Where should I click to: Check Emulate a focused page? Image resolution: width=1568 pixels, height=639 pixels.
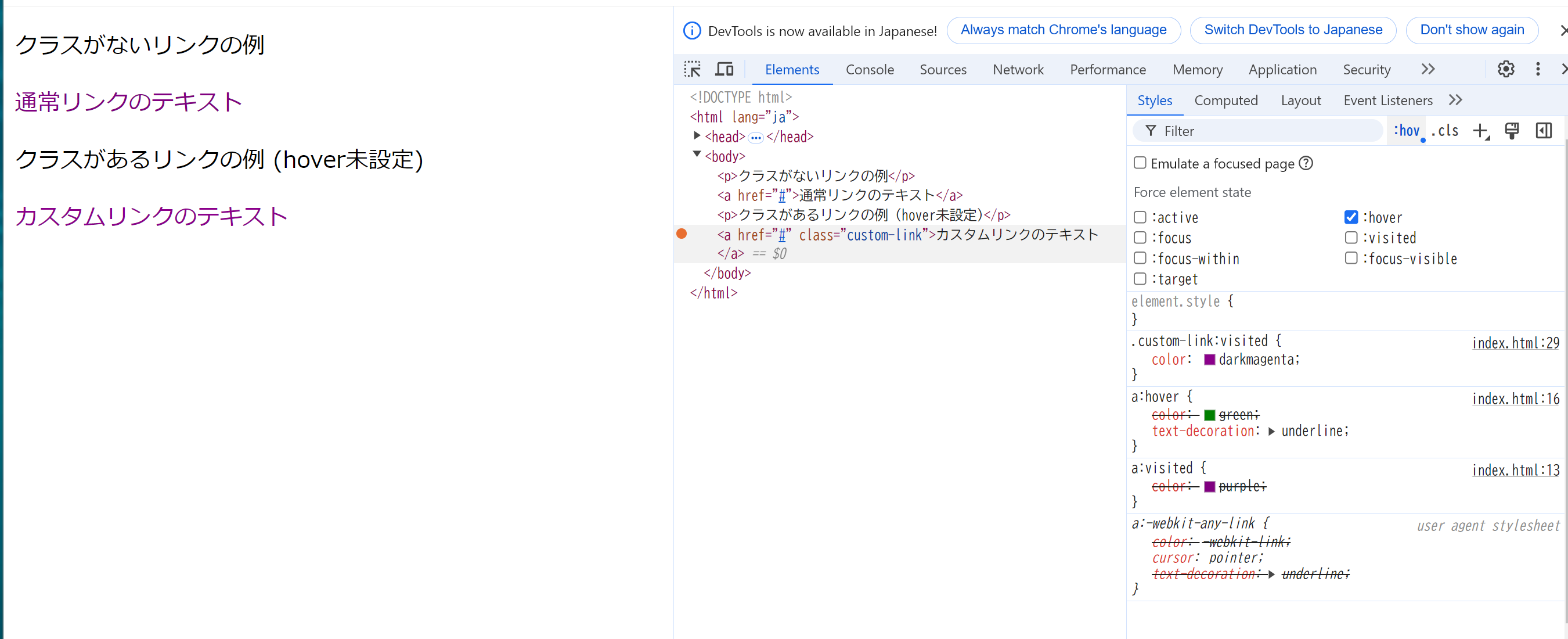pyautogui.click(x=1140, y=163)
